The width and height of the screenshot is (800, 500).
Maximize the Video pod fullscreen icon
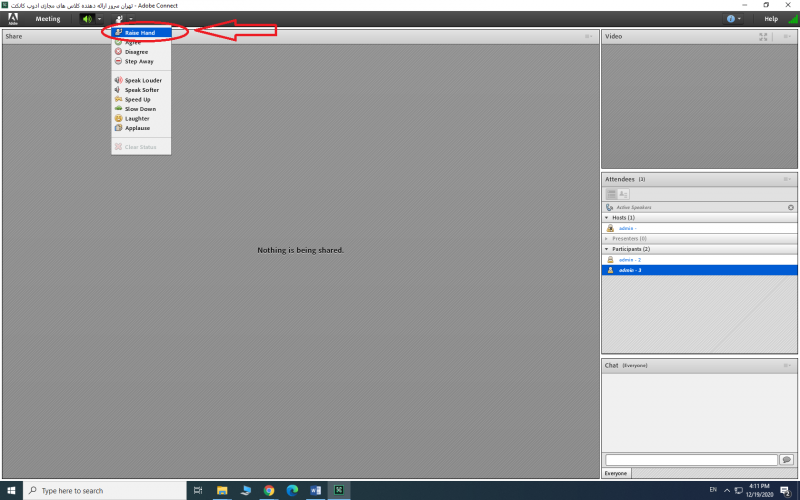(x=764, y=37)
